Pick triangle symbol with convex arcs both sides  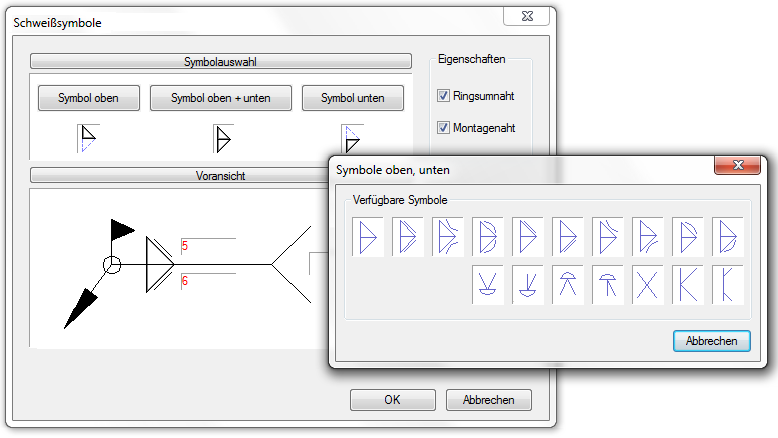click(487, 237)
